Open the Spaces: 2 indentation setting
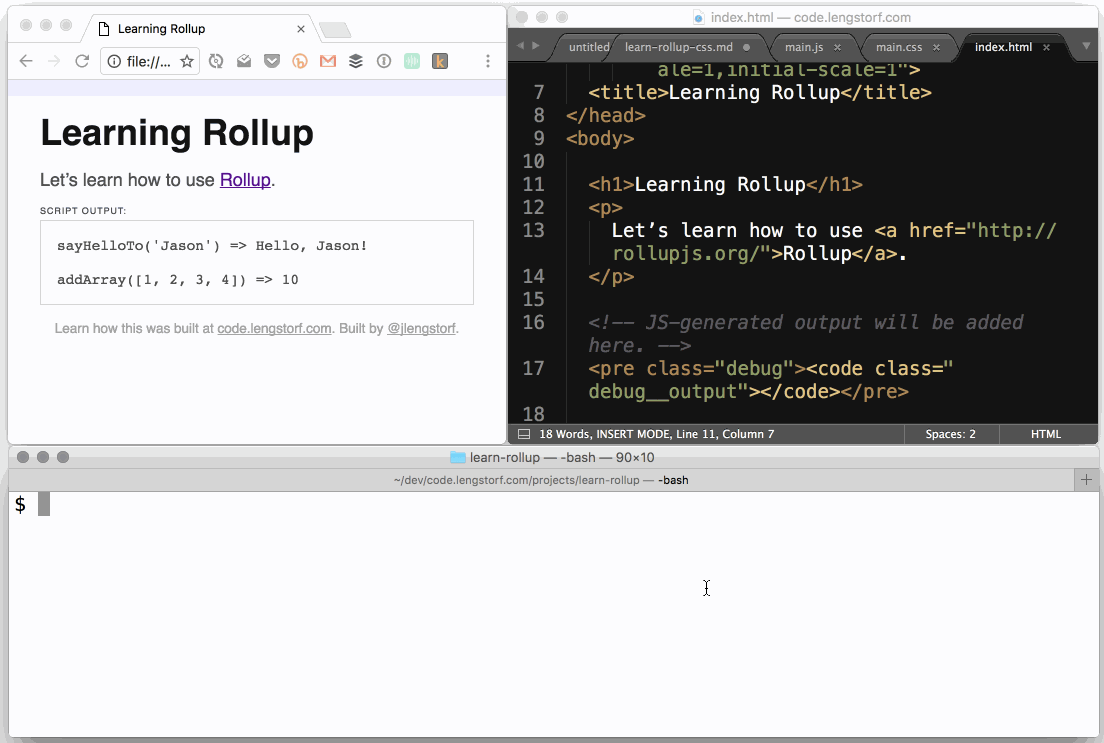Viewport: 1104px width, 743px height. click(x=950, y=433)
